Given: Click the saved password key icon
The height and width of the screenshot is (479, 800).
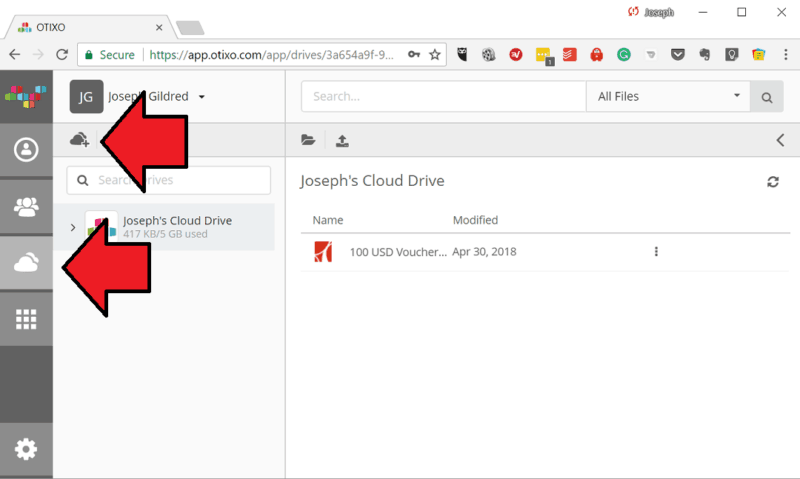Looking at the screenshot, I should (414, 54).
